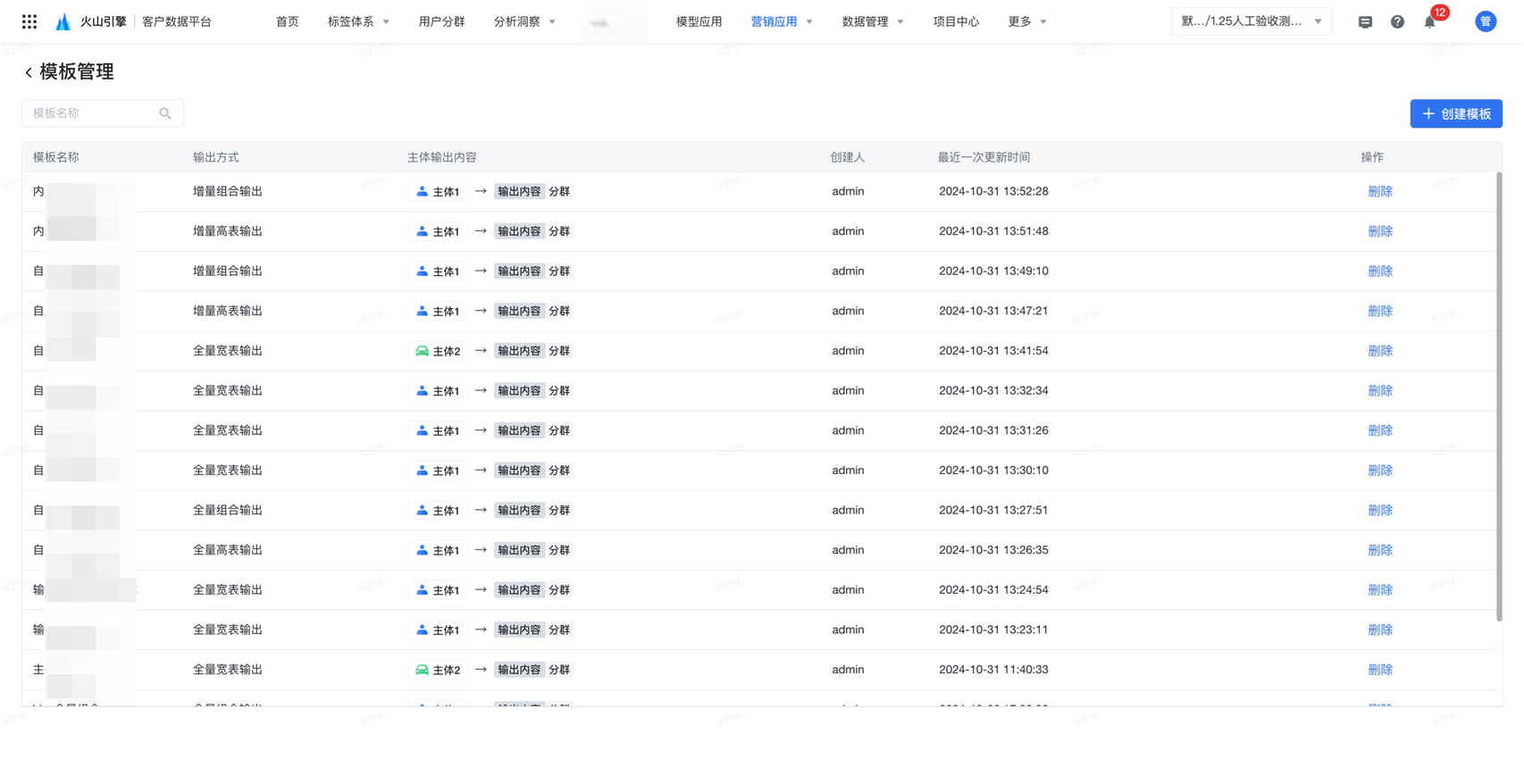Open the app grid launcher icon
Image resolution: width=1524 pixels, height=784 pixels.
(29, 21)
